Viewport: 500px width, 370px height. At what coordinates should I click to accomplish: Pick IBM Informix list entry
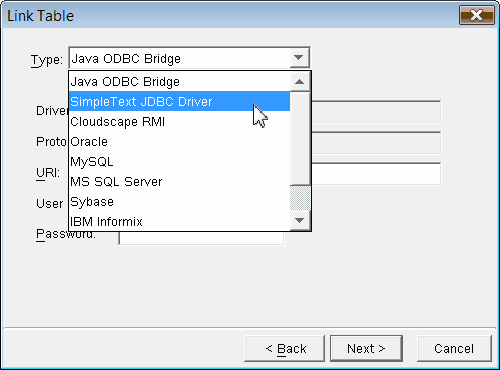pos(179,221)
